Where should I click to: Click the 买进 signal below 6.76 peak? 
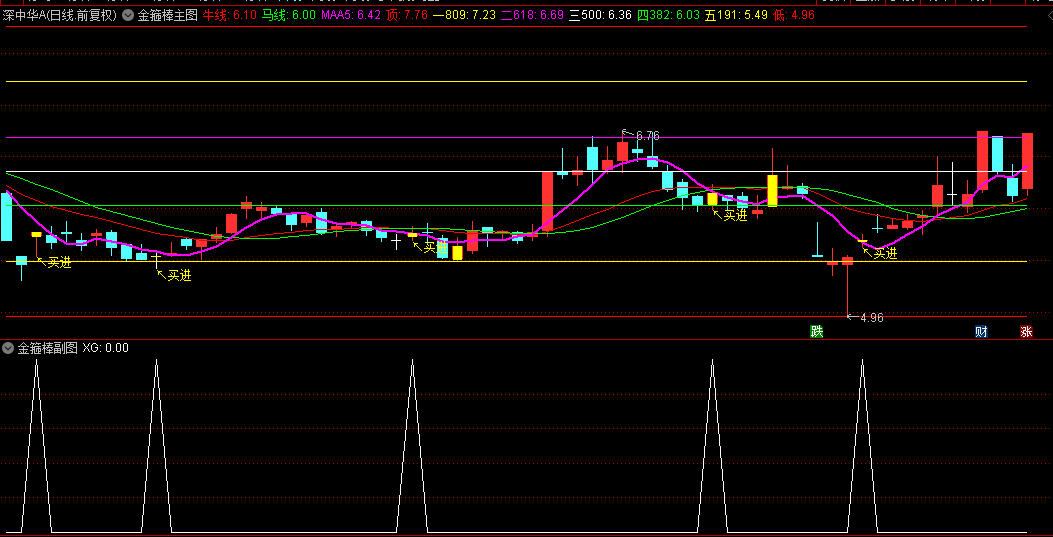735,215
